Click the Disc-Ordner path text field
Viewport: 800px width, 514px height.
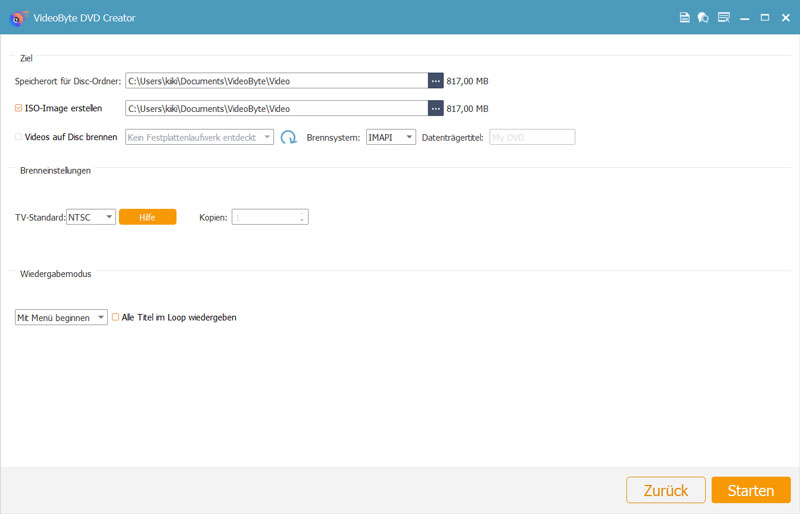tap(275, 81)
